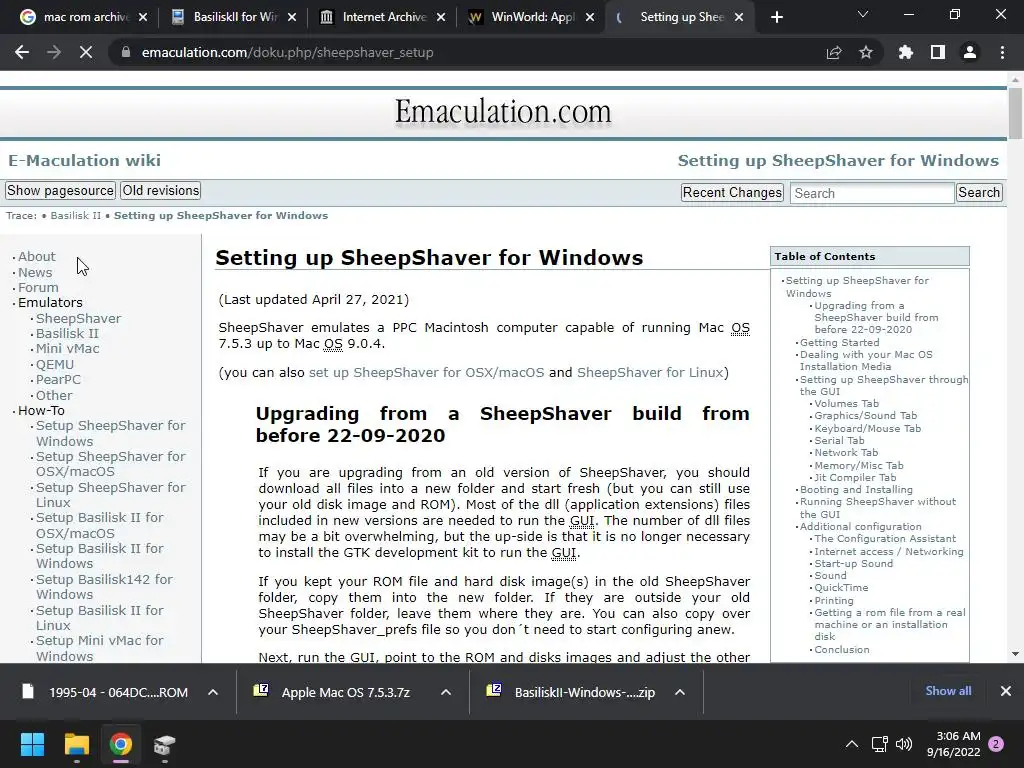Open the share this page icon

[834, 52]
